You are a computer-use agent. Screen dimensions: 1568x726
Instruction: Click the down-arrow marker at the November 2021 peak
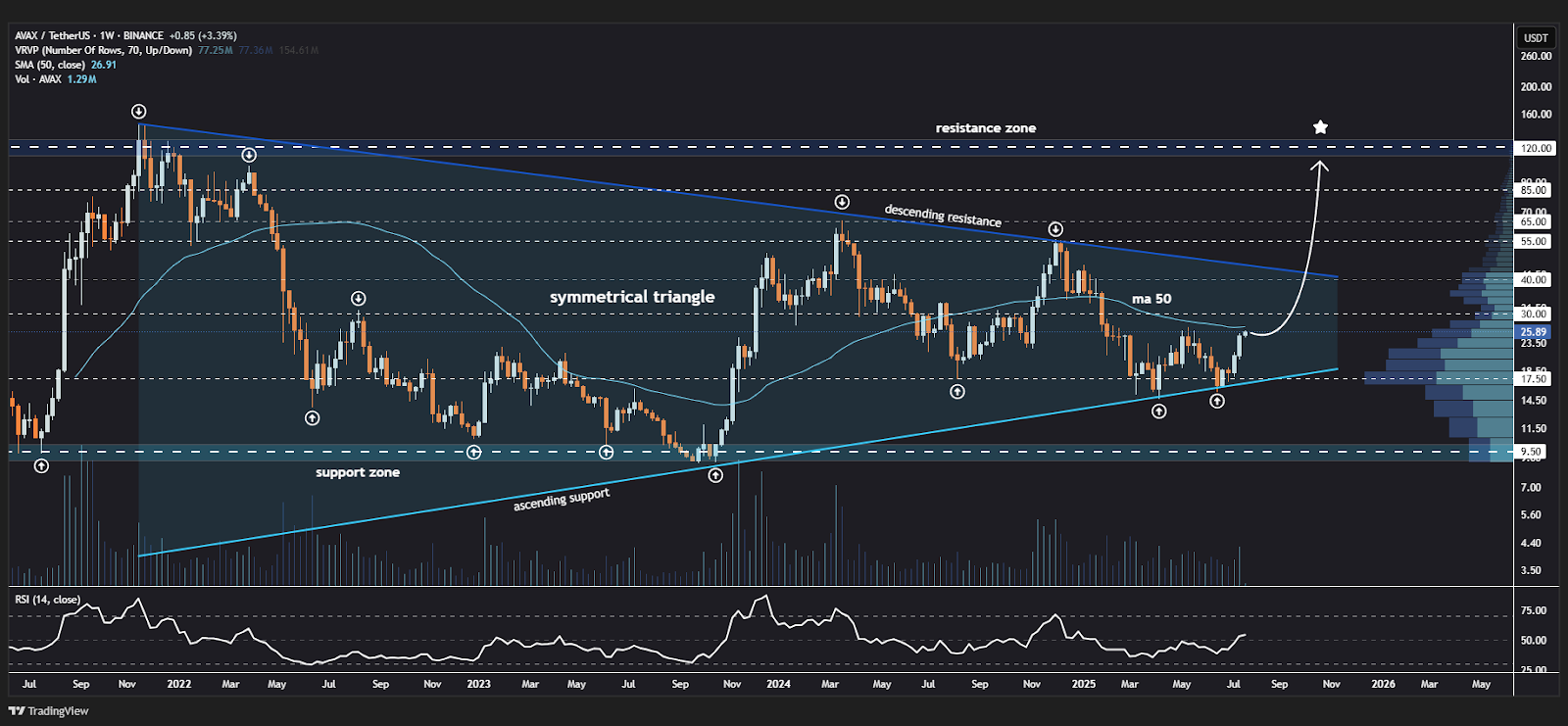pyautogui.click(x=139, y=112)
